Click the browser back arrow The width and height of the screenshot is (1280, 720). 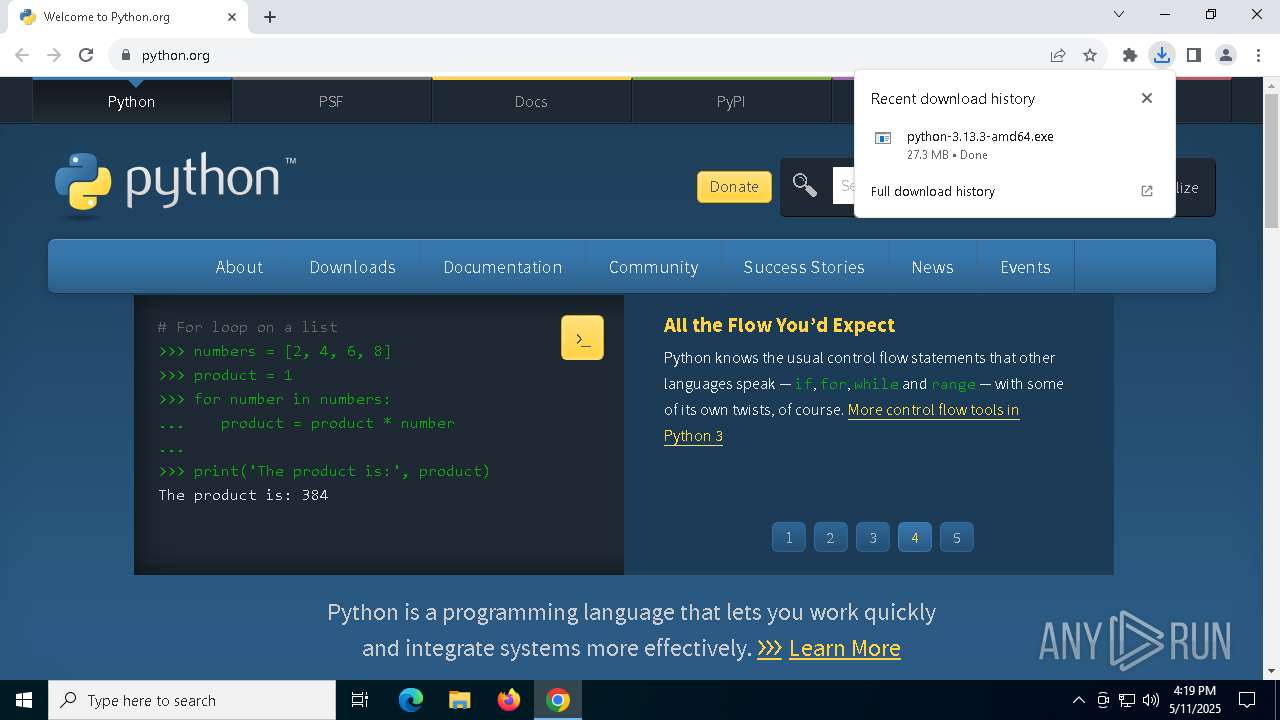(x=22, y=55)
